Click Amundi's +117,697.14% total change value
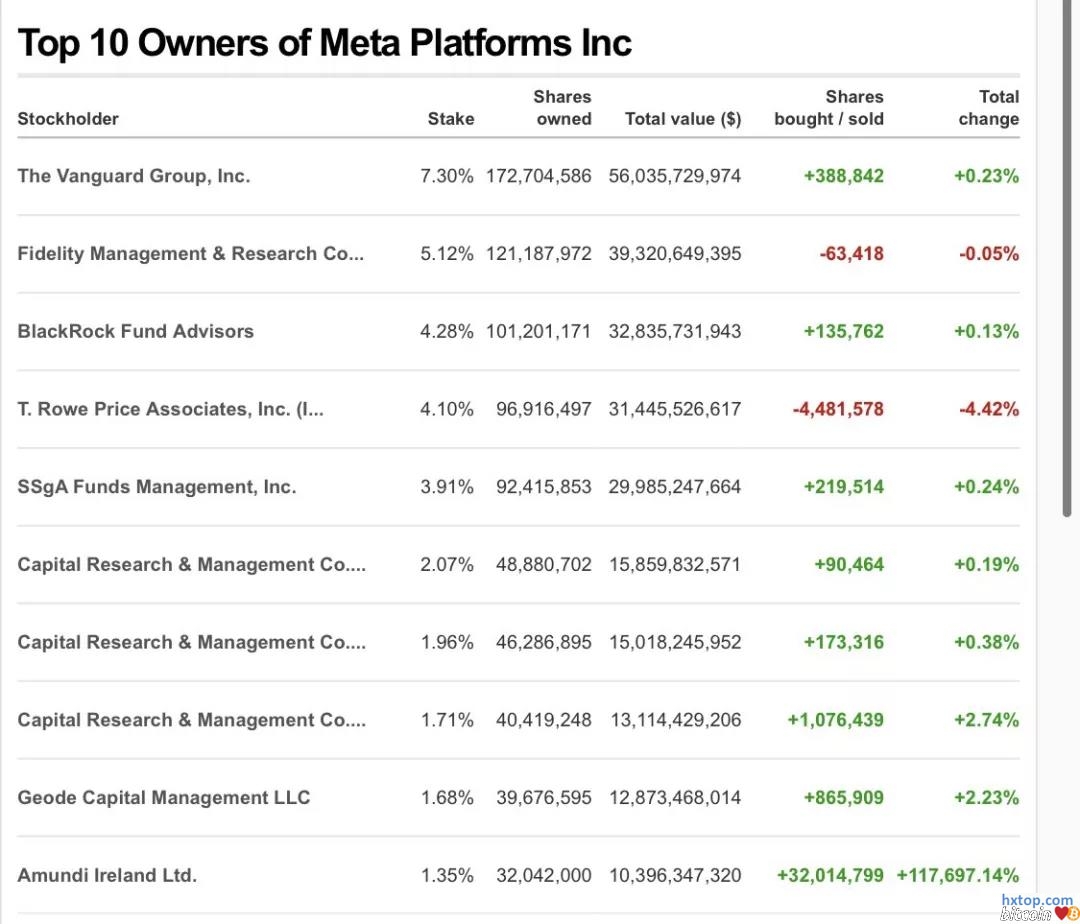 coord(958,876)
